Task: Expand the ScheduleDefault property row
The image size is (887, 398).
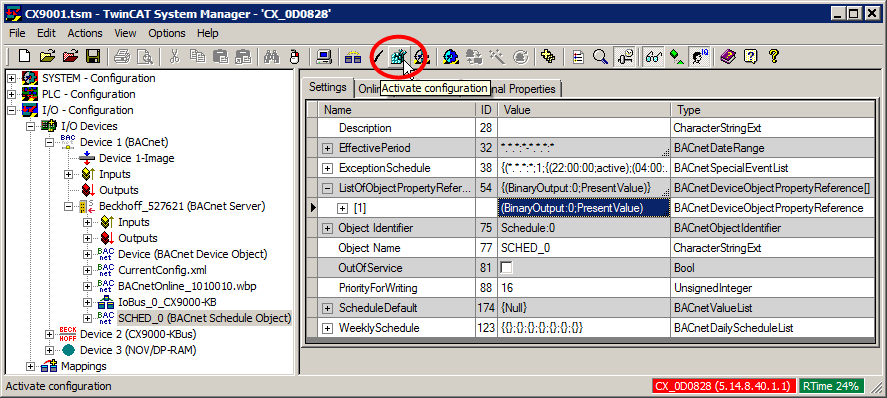Action: [327, 309]
